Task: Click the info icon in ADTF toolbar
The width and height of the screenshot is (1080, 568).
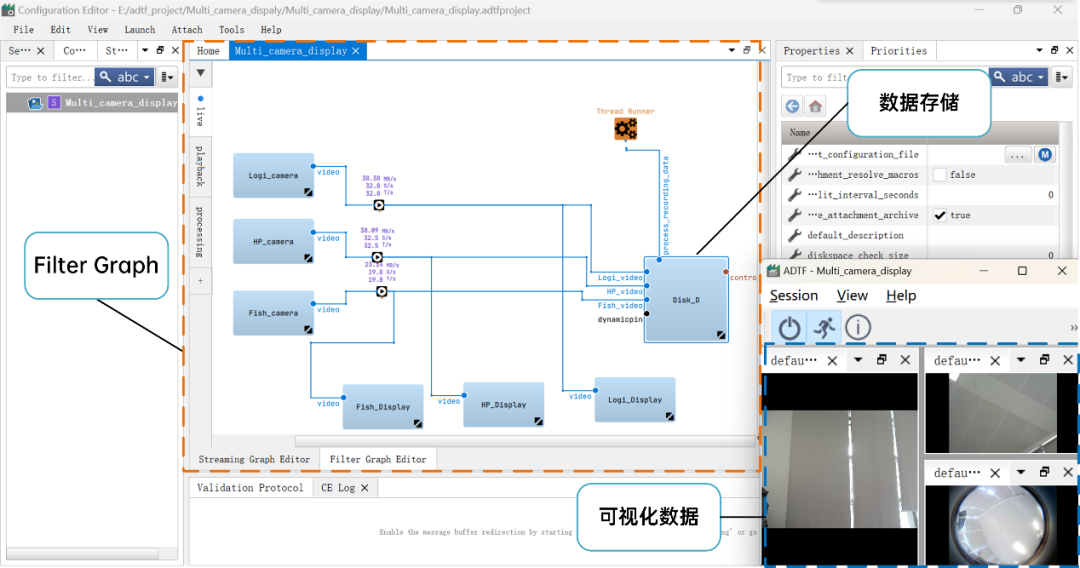Action: click(x=858, y=327)
